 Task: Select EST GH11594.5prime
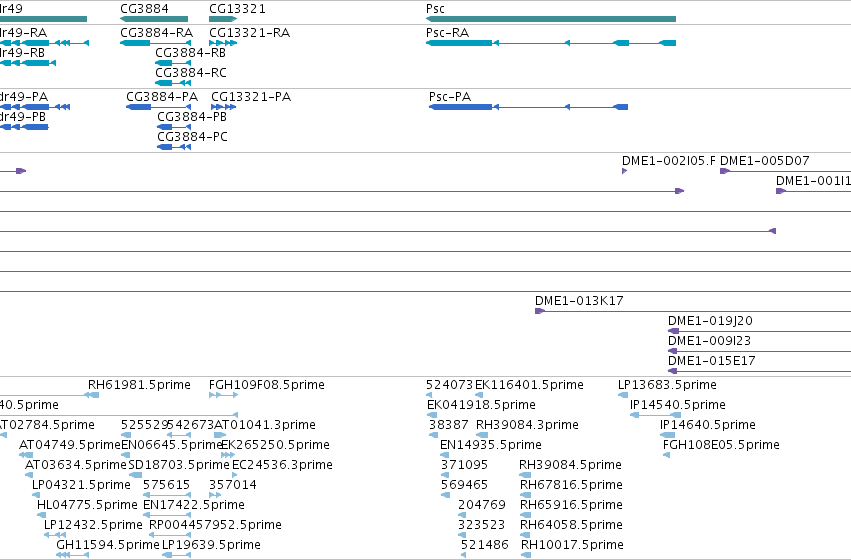pyautogui.click(x=108, y=545)
